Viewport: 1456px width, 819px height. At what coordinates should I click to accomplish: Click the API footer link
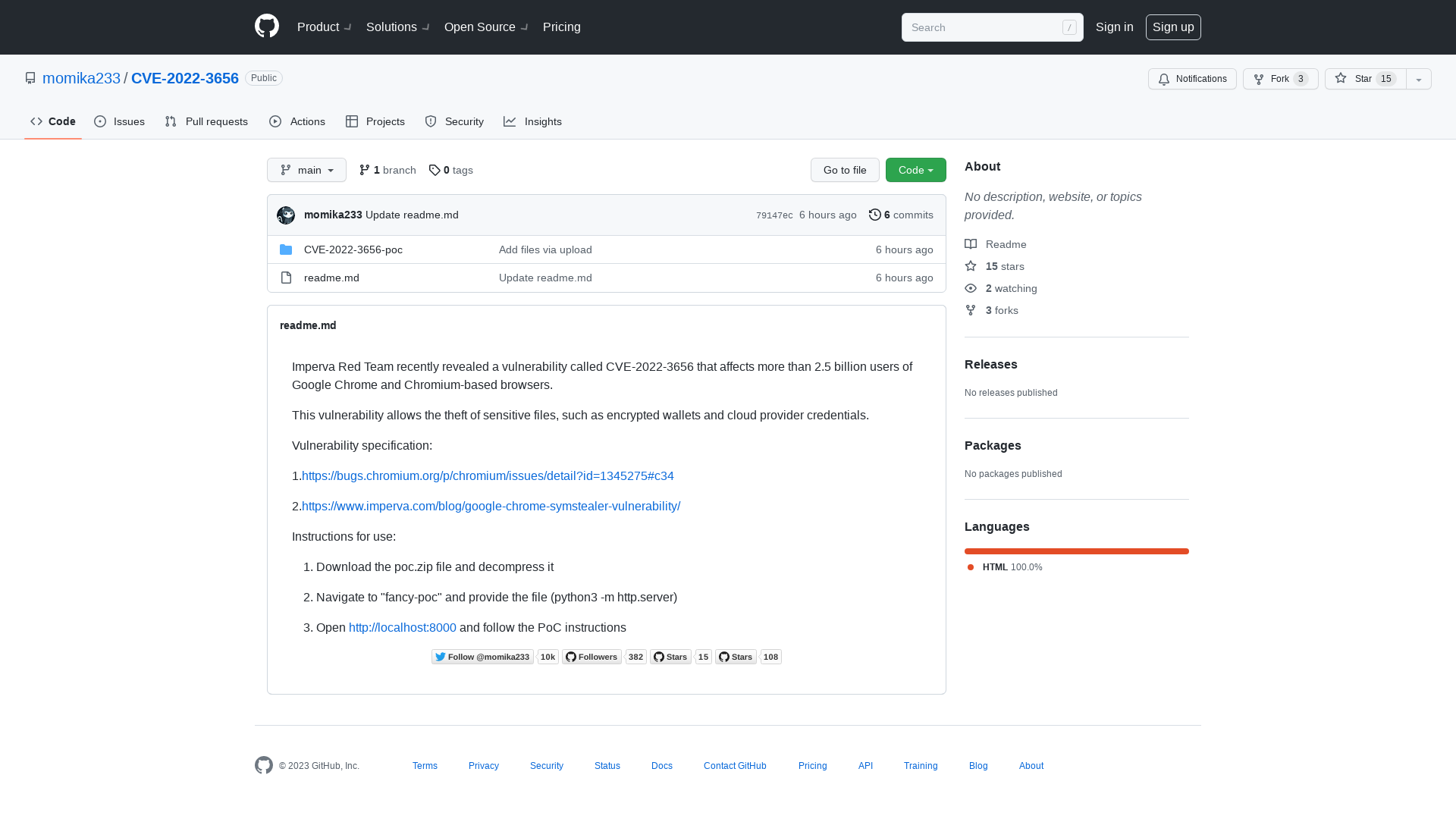(865, 766)
